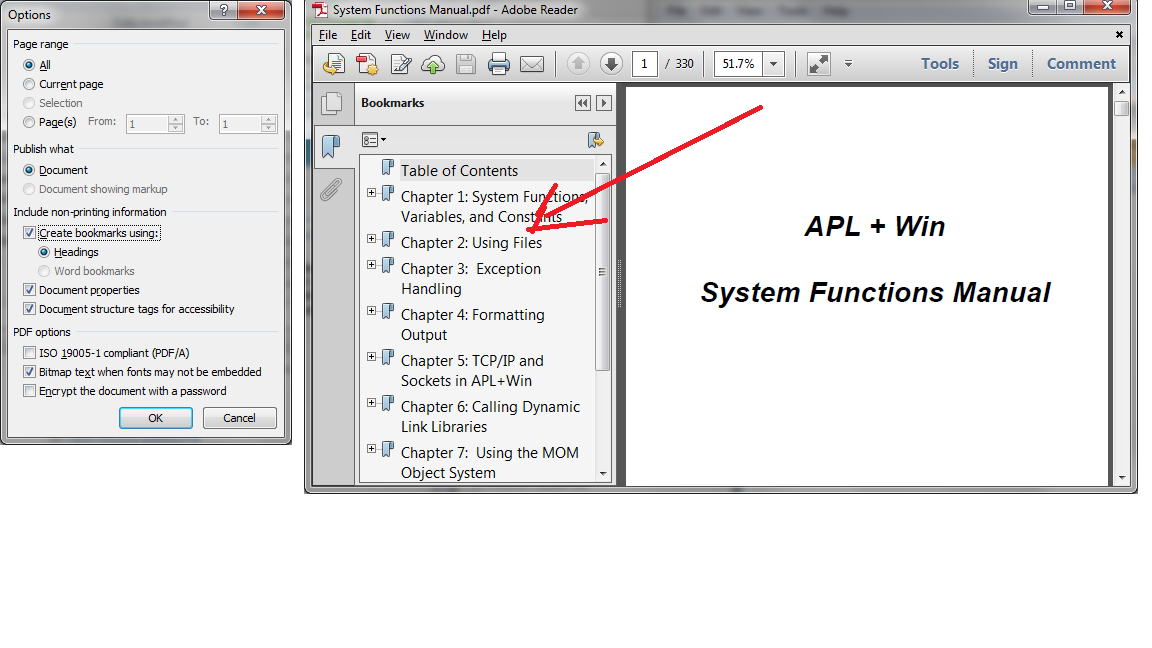Viewport: 1152px width, 648px height.
Task: Open the Edit menu
Action: 361,35
